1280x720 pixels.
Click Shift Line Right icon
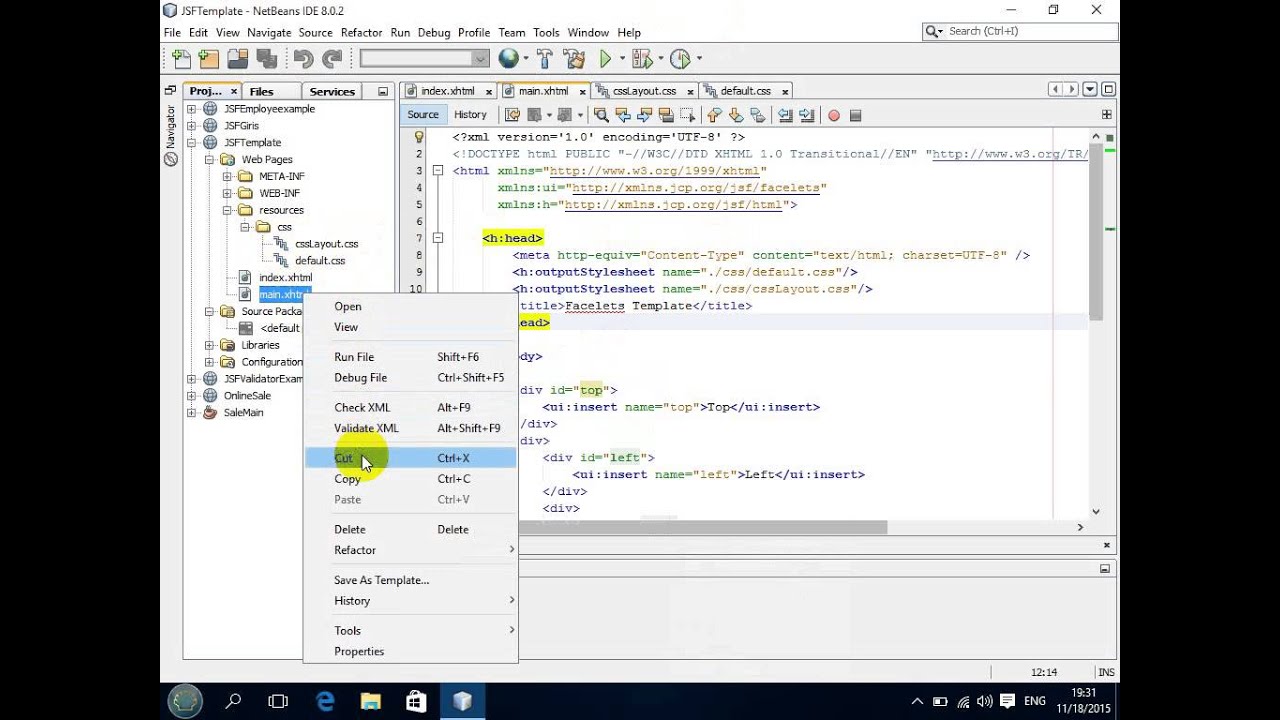click(x=806, y=115)
